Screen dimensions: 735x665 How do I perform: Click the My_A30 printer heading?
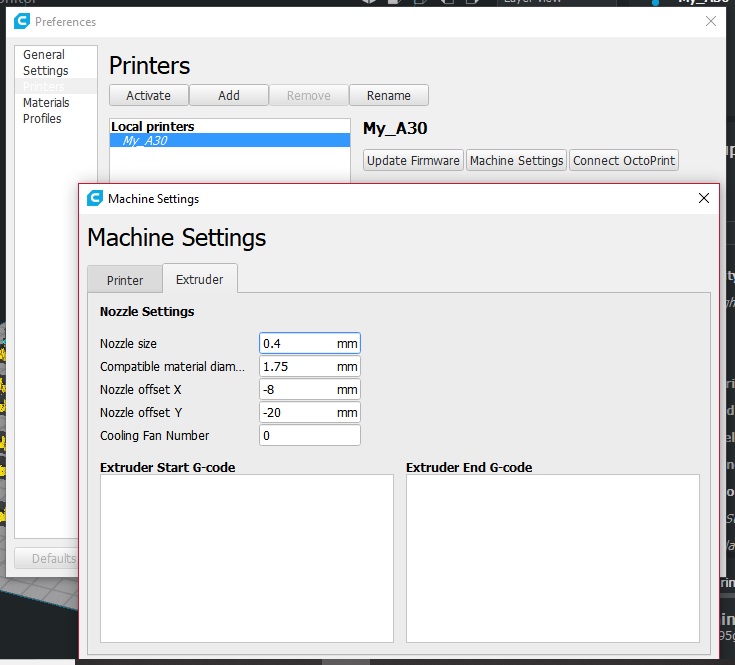coord(395,128)
